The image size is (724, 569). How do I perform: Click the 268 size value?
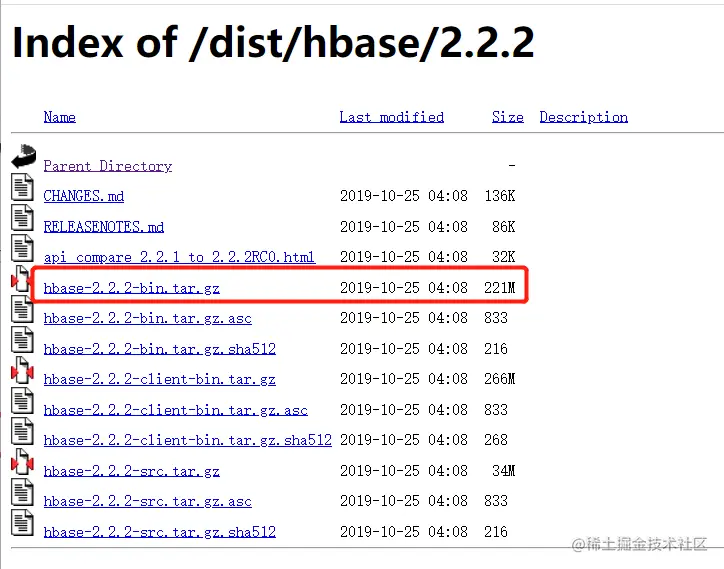point(496,440)
